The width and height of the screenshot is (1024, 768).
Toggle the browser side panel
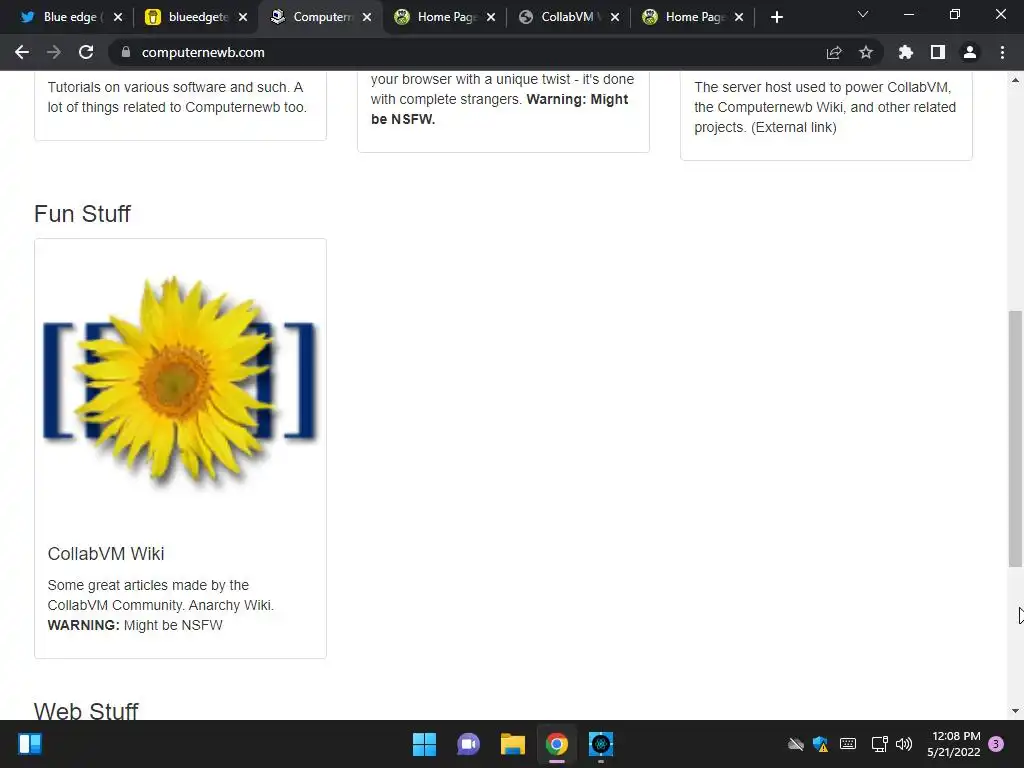(x=938, y=52)
